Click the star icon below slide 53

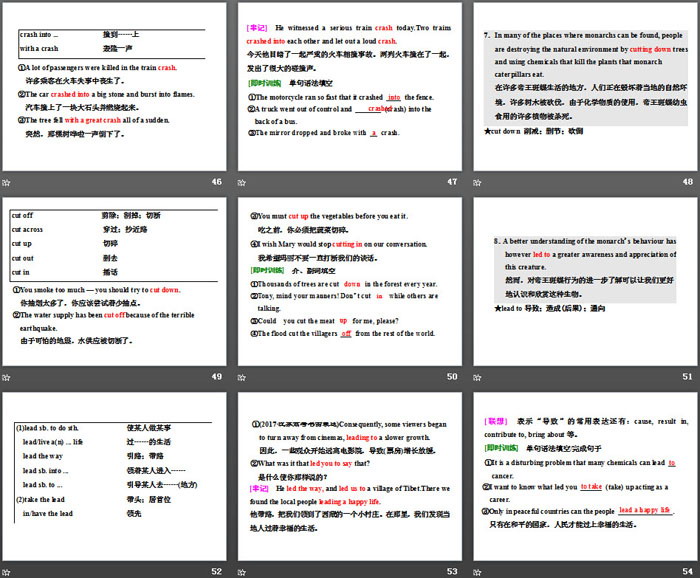(x=242, y=571)
